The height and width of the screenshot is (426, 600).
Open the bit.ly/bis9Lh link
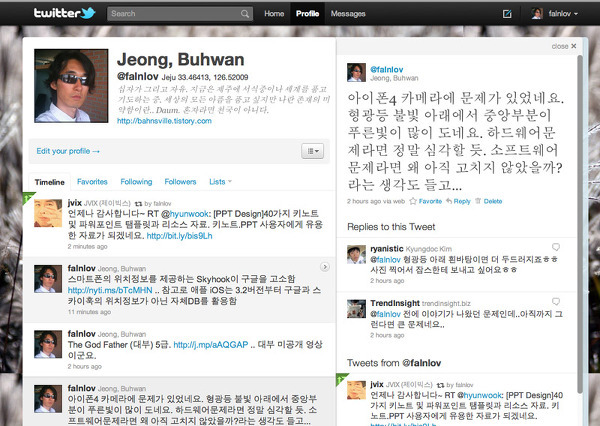pos(179,236)
